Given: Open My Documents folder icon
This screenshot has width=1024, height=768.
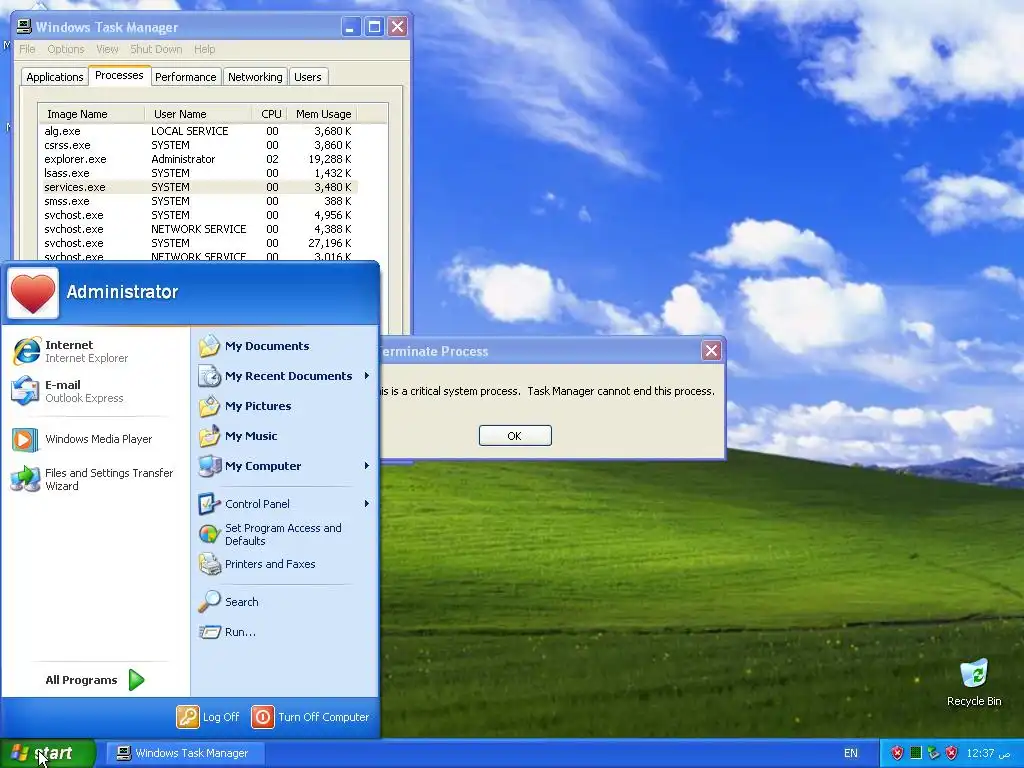Looking at the screenshot, I should [x=210, y=346].
